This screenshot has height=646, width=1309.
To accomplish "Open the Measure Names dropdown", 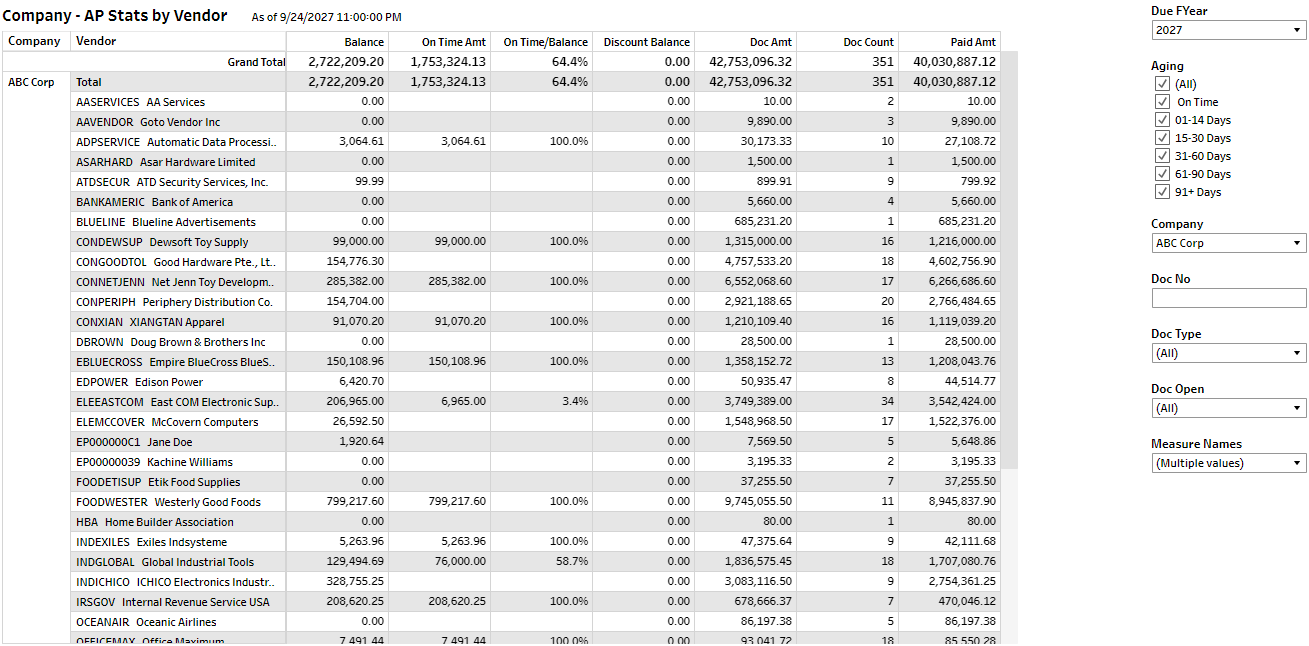I will tap(1228, 463).
